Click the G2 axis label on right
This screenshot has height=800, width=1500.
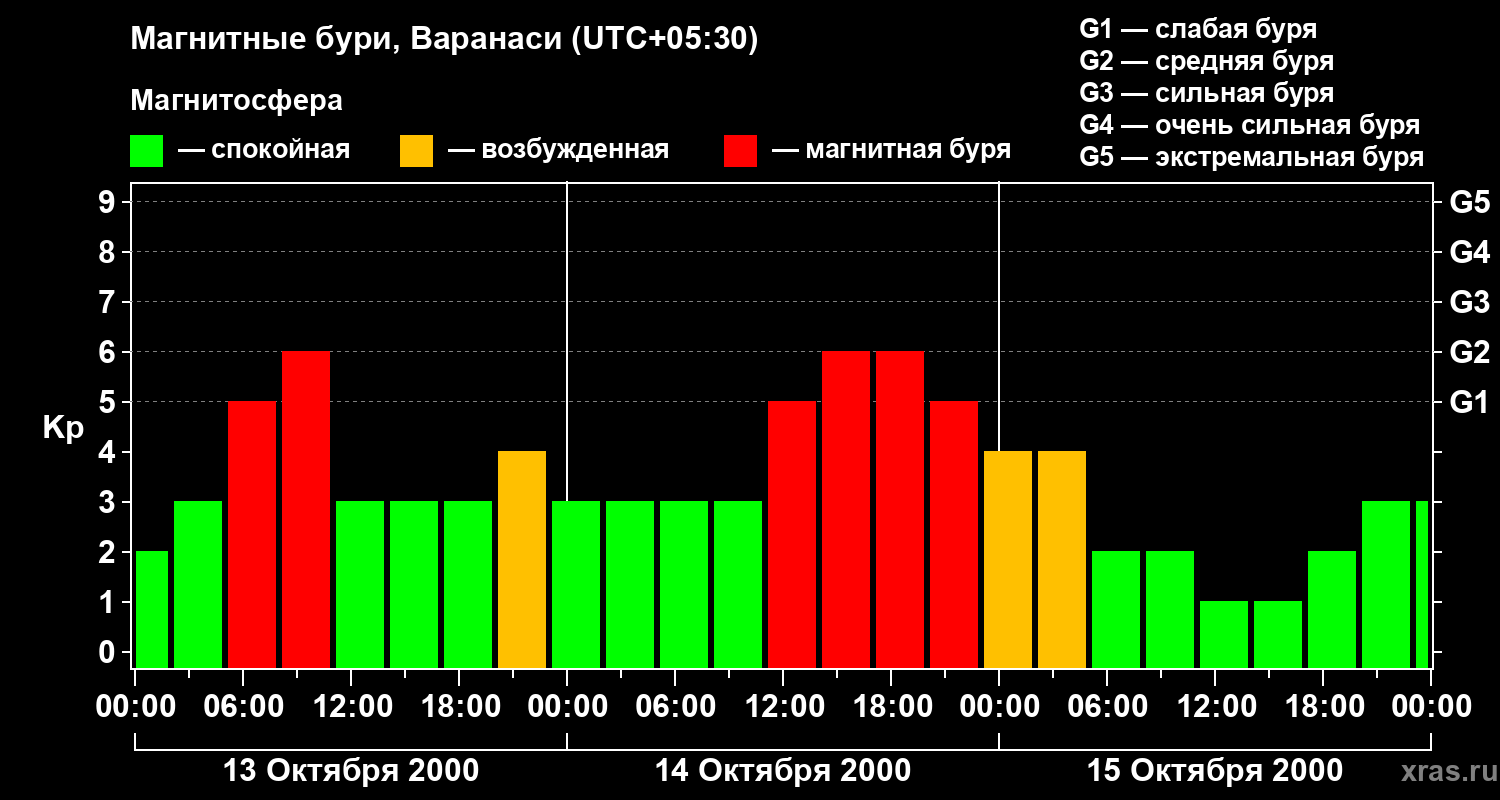pyautogui.click(x=1469, y=352)
